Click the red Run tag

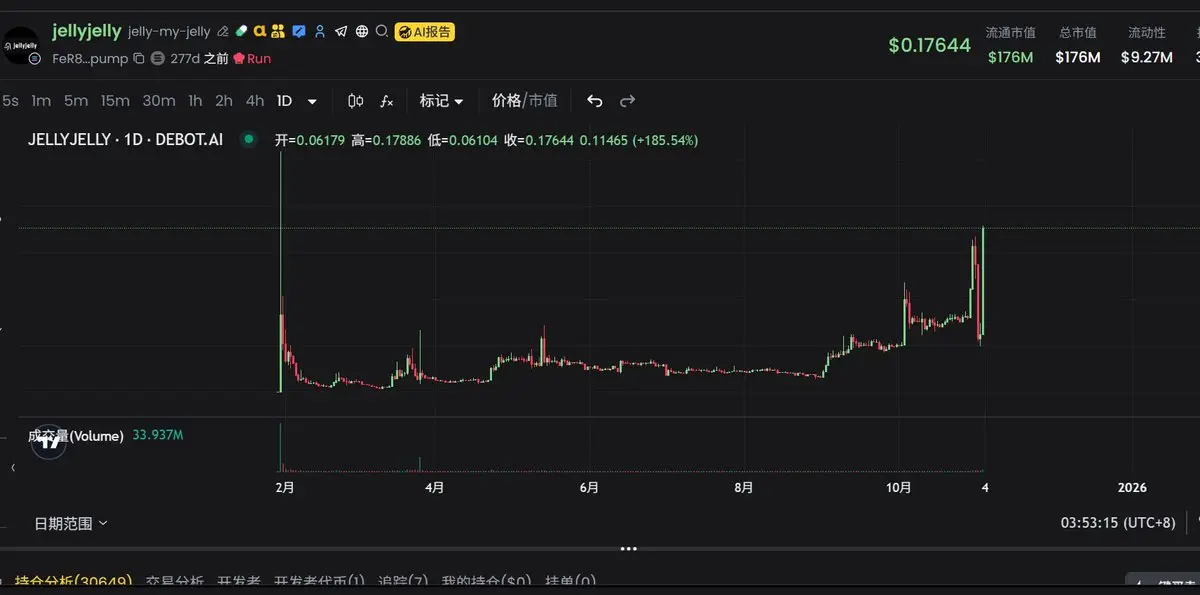[252, 59]
